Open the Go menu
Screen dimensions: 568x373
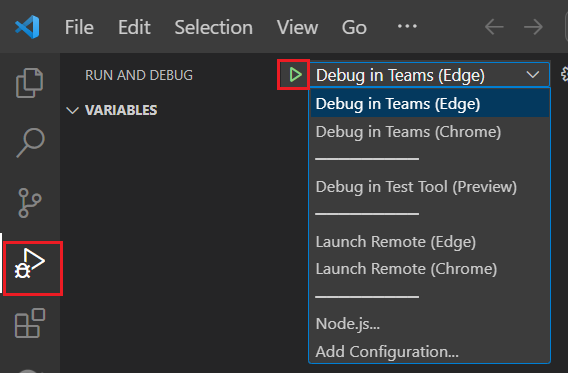click(354, 27)
